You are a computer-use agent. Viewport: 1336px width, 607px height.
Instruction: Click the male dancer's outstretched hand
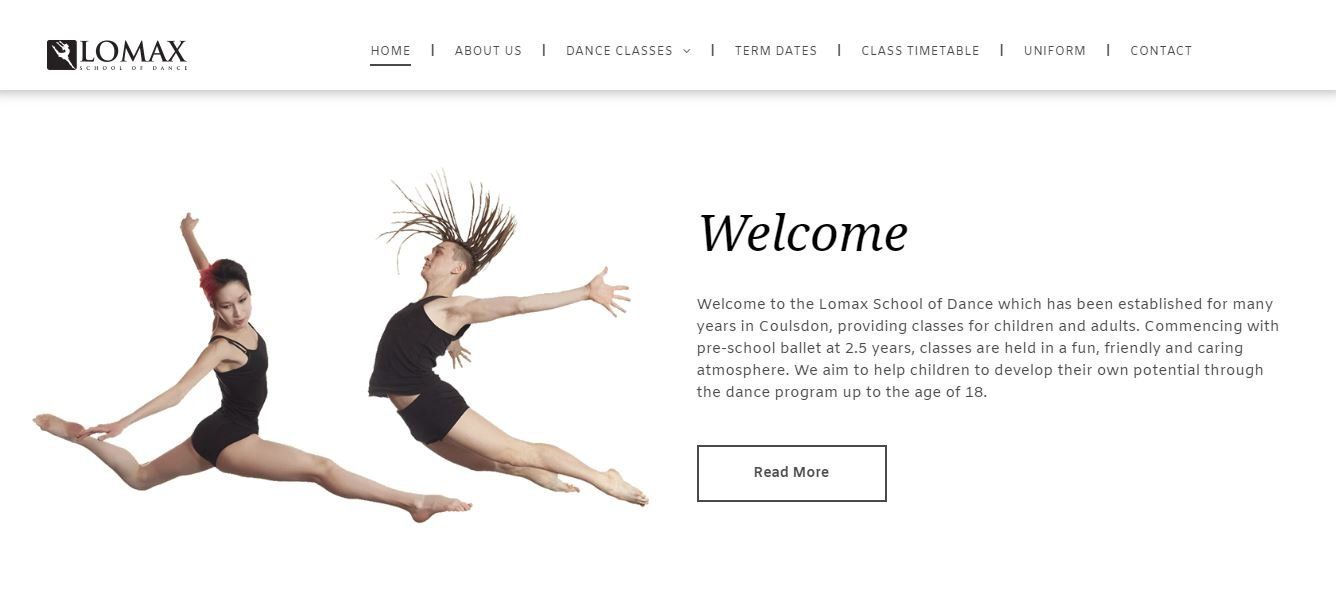click(608, 291)
